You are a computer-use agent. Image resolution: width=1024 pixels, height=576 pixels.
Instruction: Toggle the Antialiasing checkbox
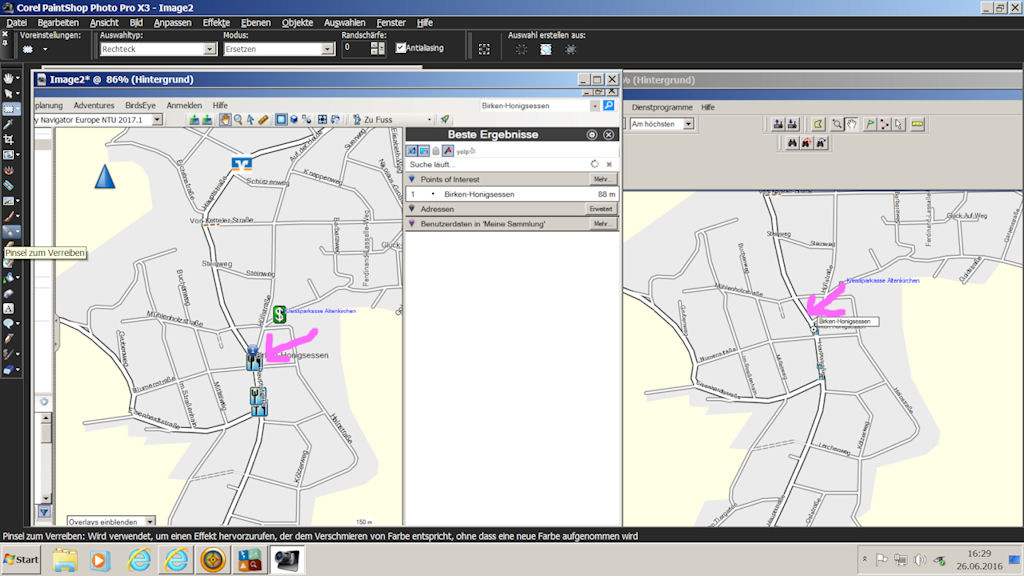[401, 47]
